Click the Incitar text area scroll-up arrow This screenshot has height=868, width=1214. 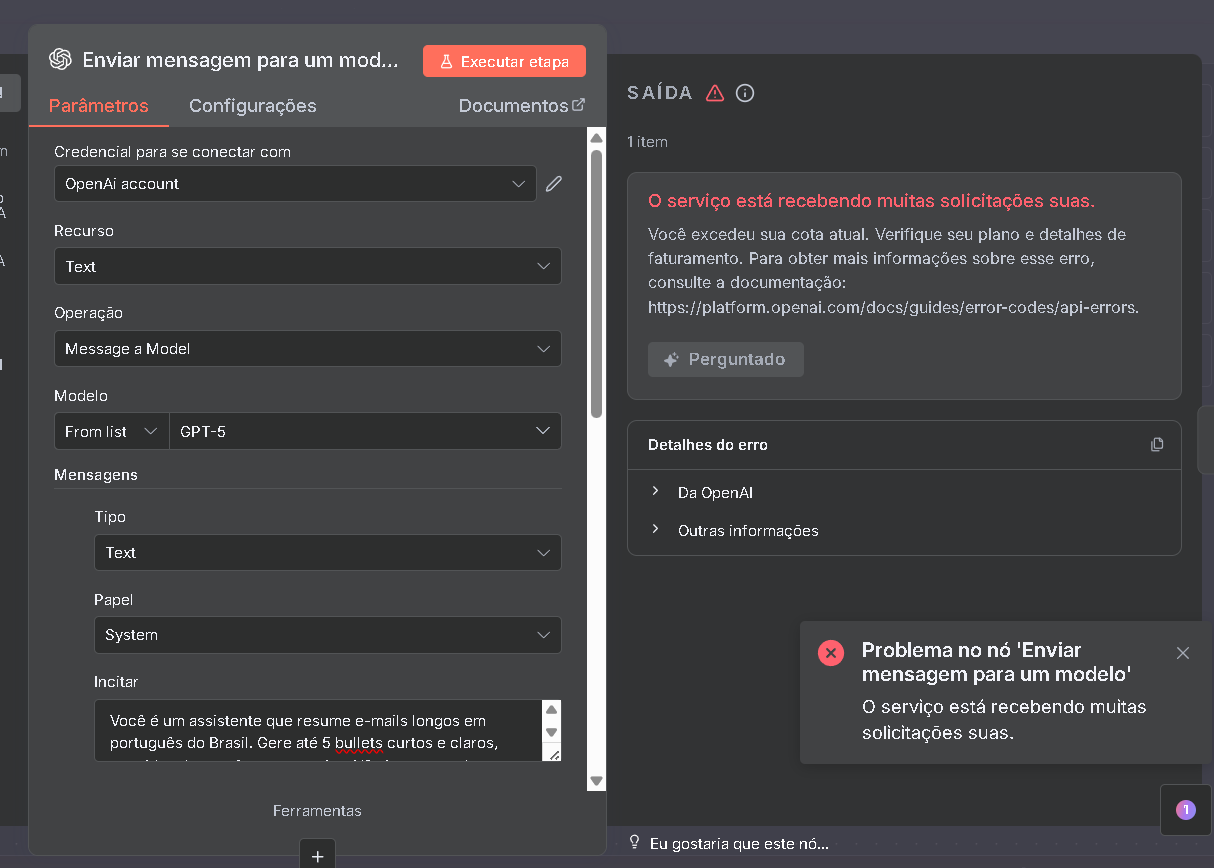(x=552, y=709)
